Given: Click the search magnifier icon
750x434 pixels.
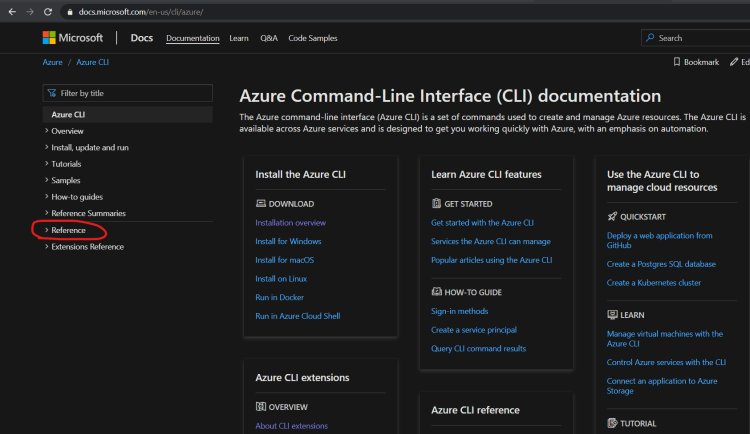Looking at the screenshot, I should tap(651, 38).
